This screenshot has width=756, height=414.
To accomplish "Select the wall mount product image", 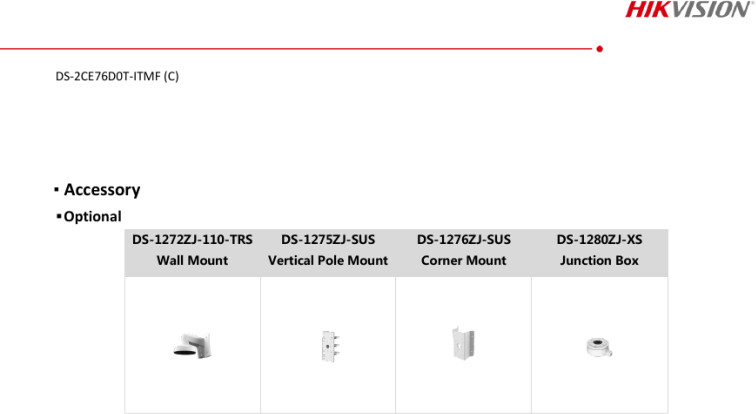I will [192, 345].
